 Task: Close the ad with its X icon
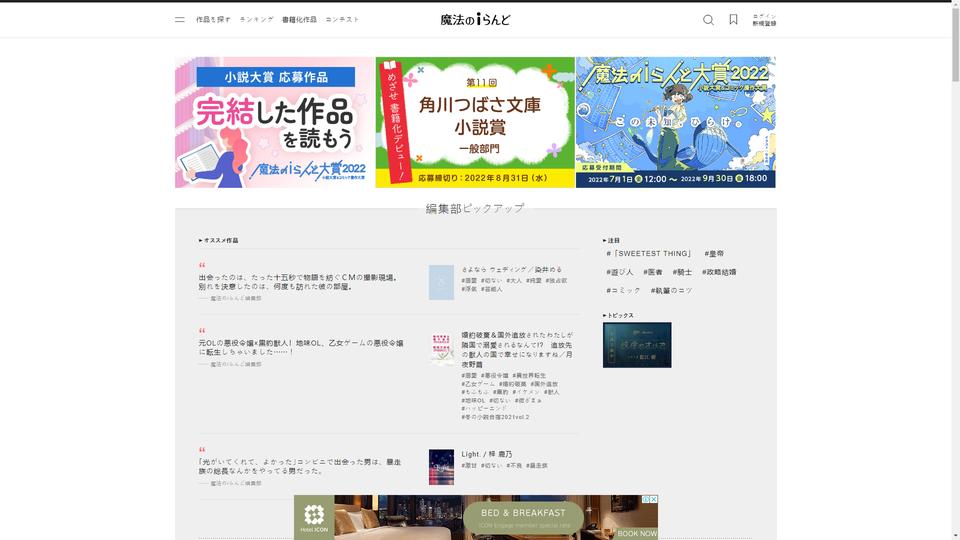pyautogui.click(x=654, y=499)
